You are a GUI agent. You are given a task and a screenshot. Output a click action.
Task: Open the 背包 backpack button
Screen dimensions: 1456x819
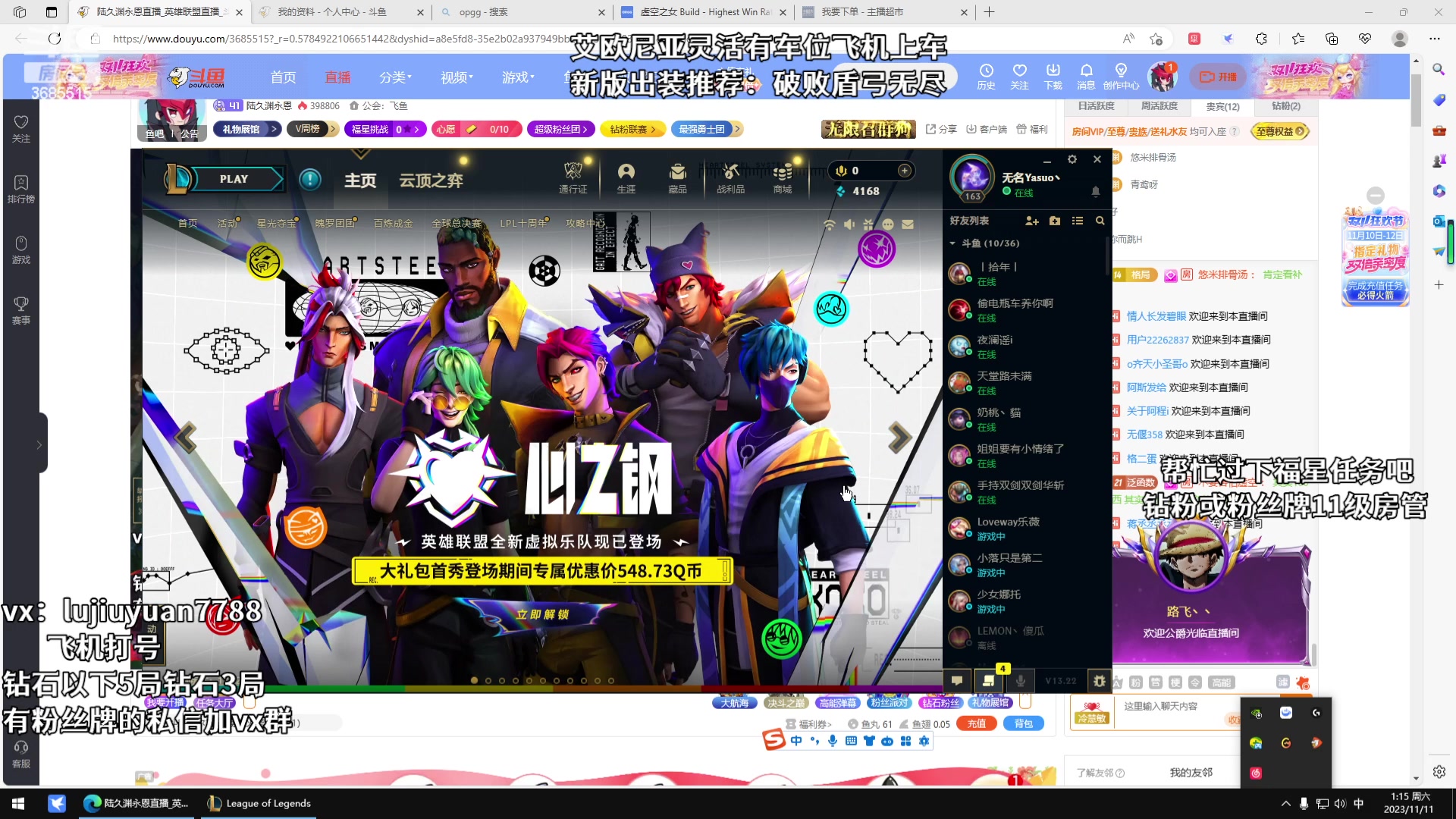pos(1024,723)
